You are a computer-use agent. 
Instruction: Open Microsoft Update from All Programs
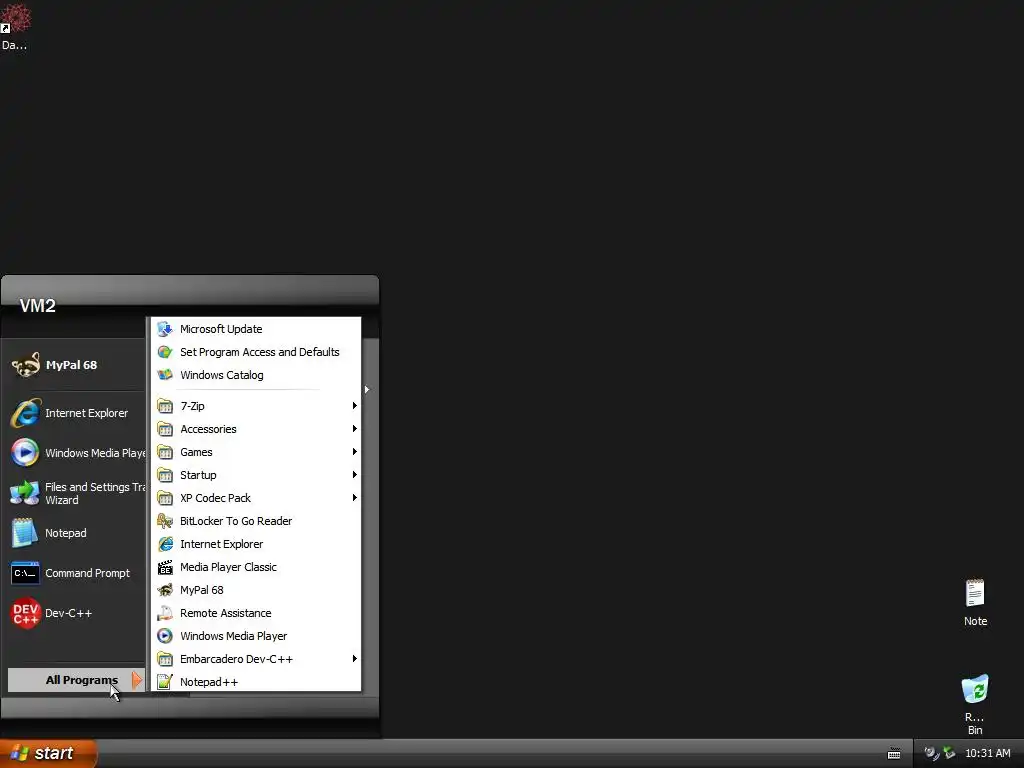click(x=255, y=329)
